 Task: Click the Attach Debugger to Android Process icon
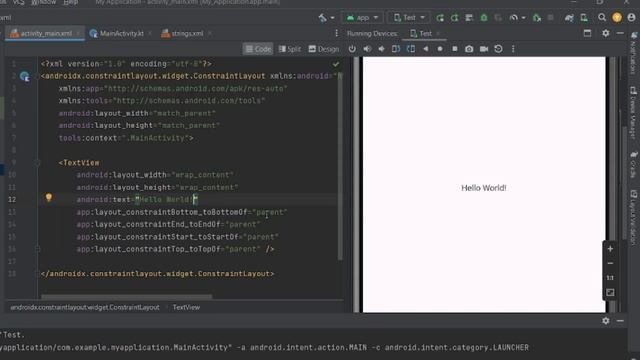[x=537, y=18]
